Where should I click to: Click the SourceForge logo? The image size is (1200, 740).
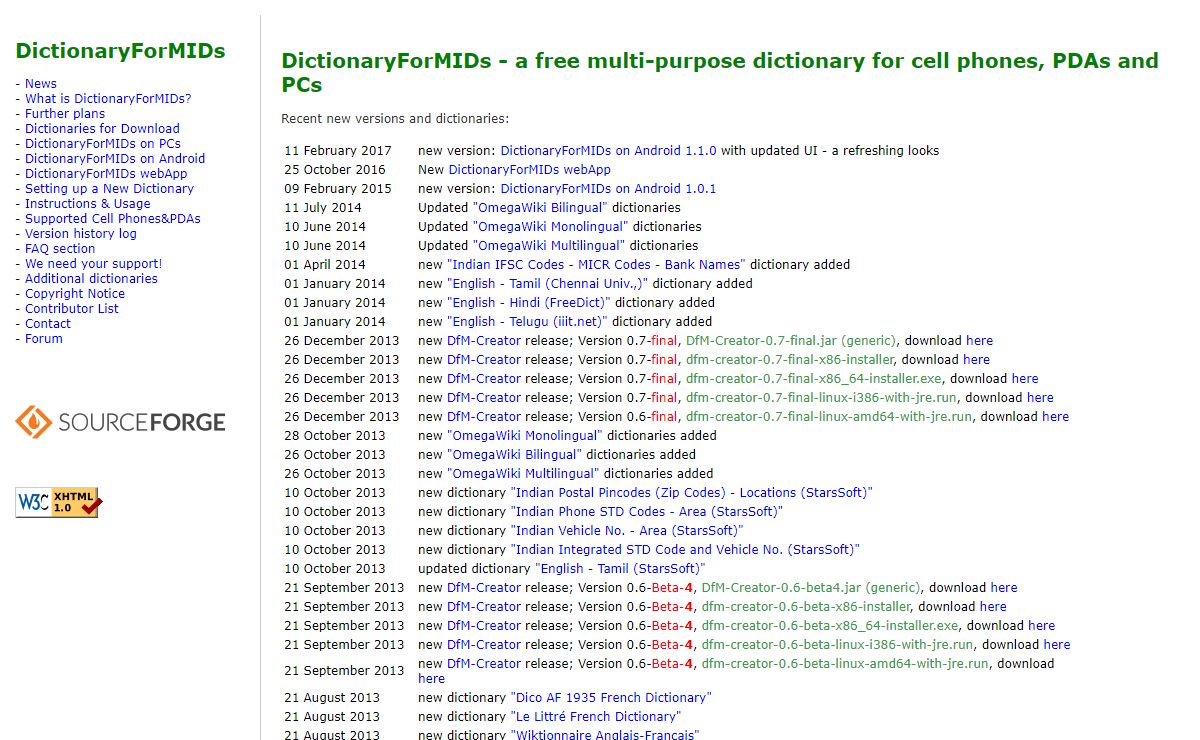tap(120, 422)
